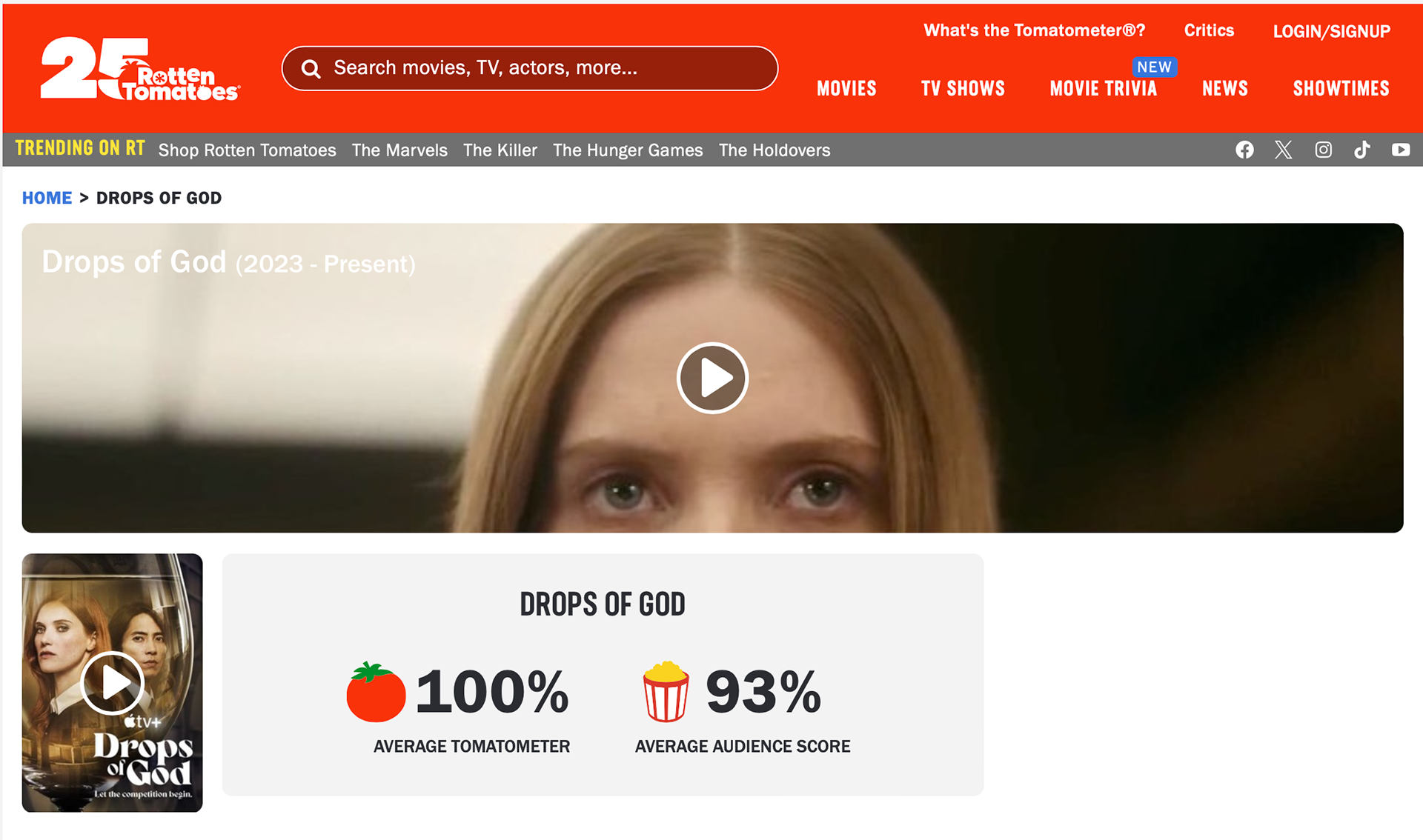
Task: Open the News menu
Action: coord(1224,88)
